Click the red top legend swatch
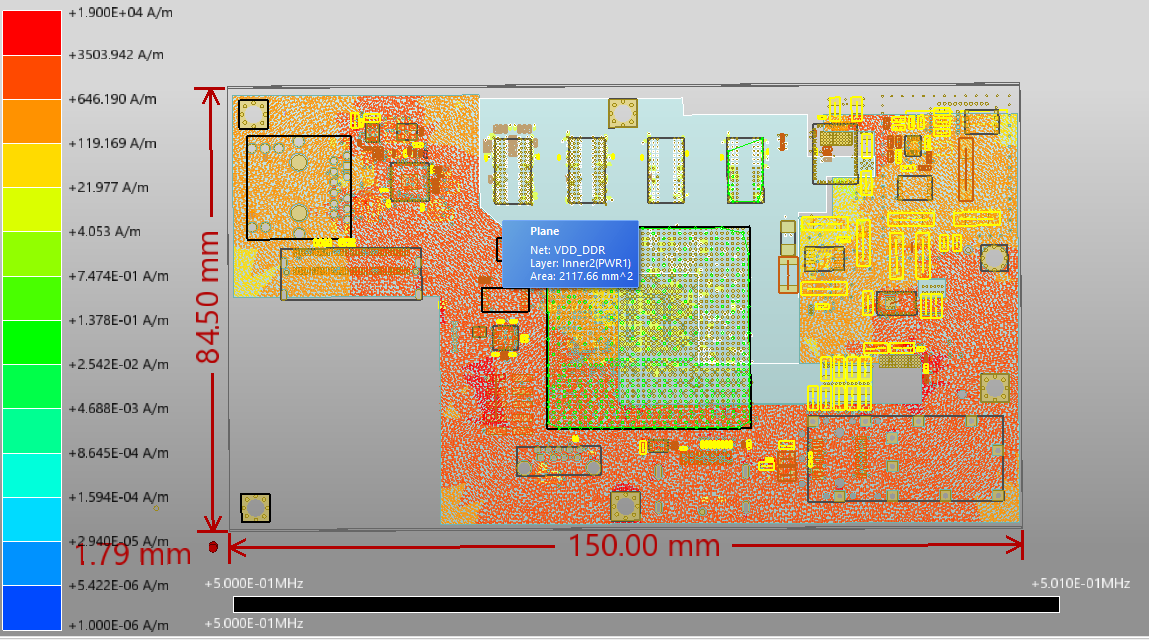1149x640 pixels. point(32,31)
